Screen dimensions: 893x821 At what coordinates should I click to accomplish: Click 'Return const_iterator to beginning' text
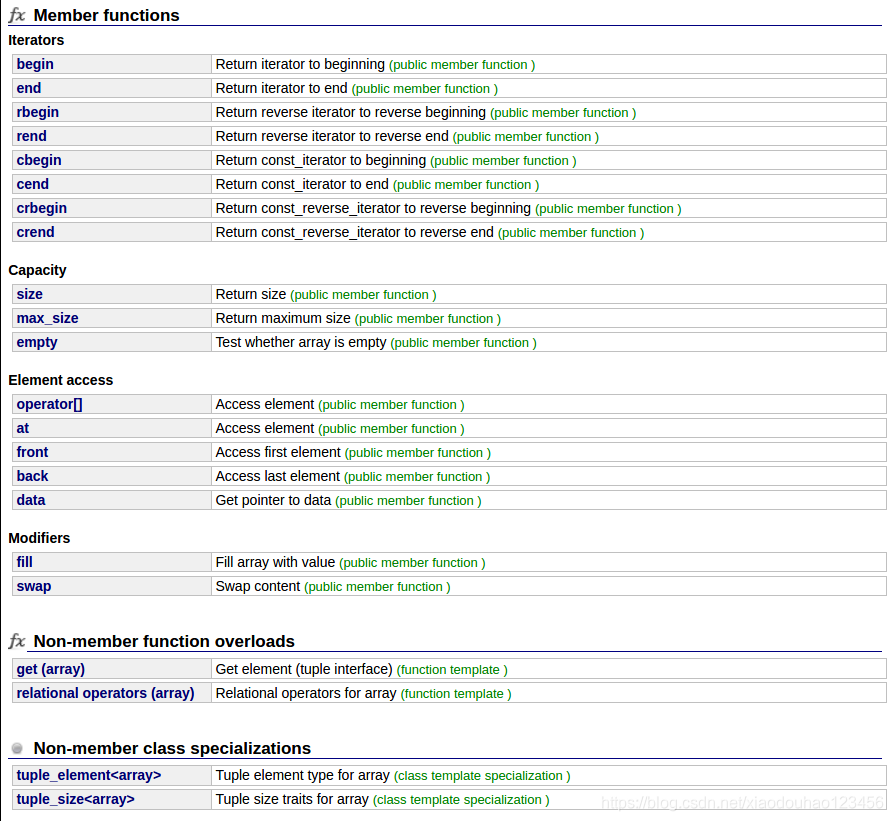[x=321, y=160]
